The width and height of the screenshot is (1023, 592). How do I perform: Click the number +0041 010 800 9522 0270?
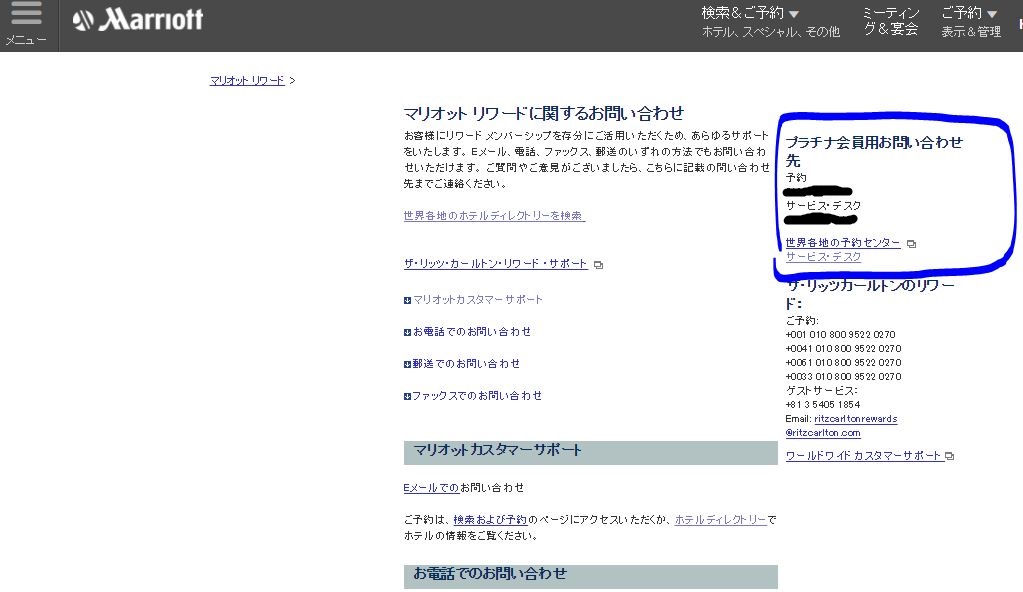843,349
